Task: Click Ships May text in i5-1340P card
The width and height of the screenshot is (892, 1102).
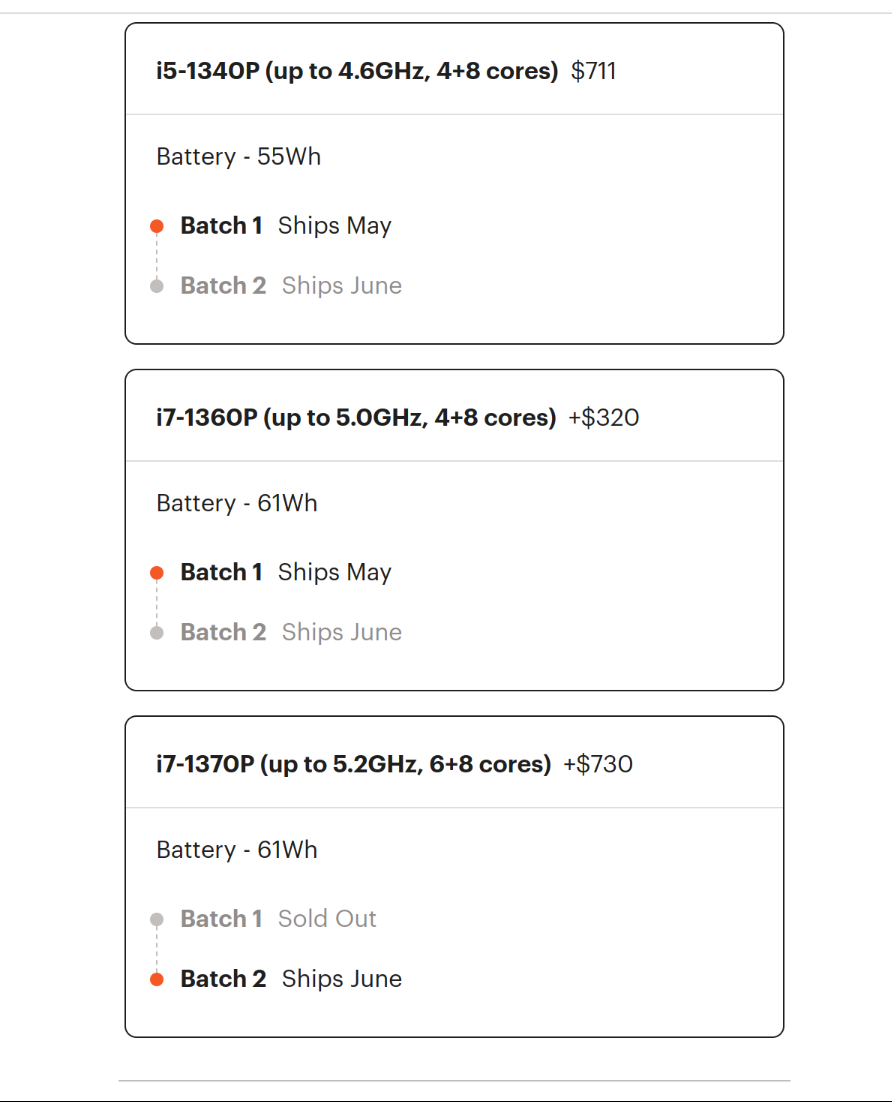Action: [335, 226]
